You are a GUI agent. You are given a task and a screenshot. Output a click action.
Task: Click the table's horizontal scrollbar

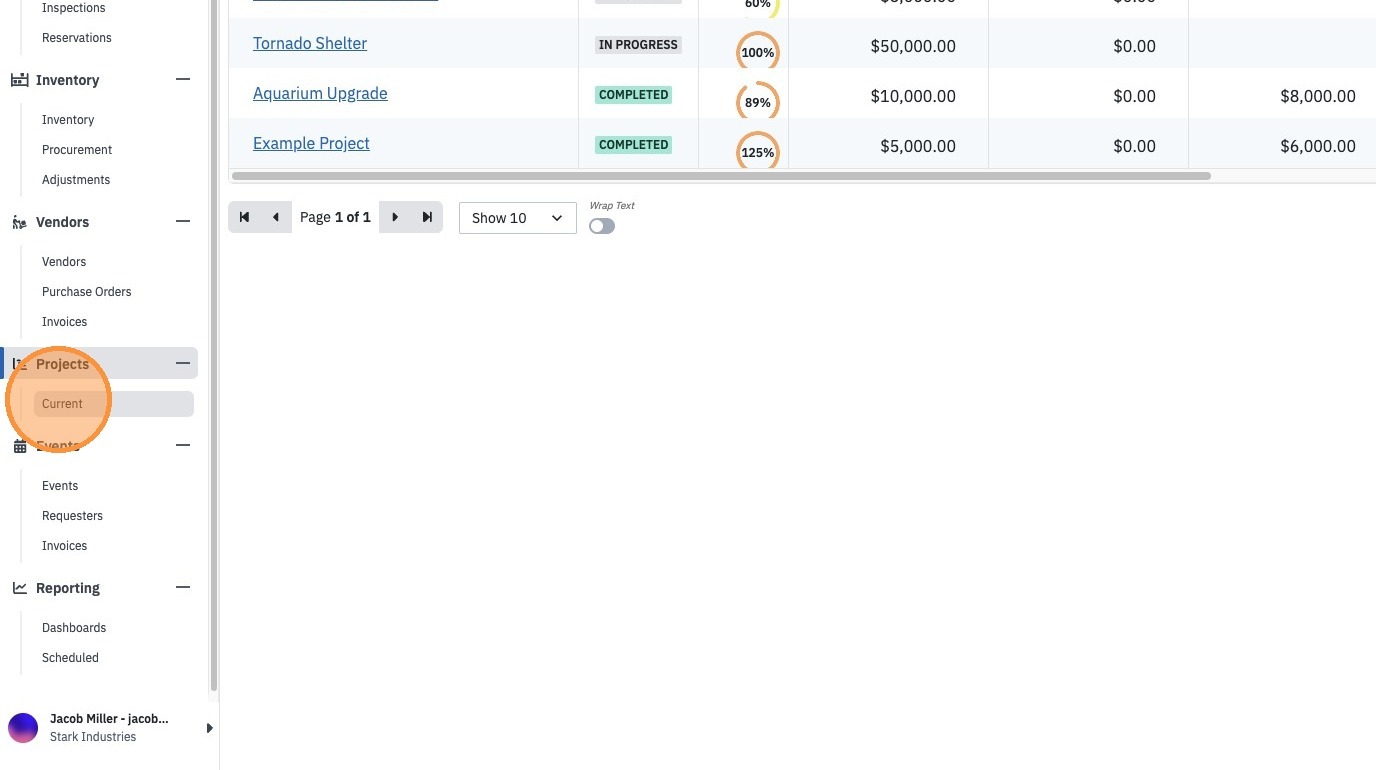720,176
